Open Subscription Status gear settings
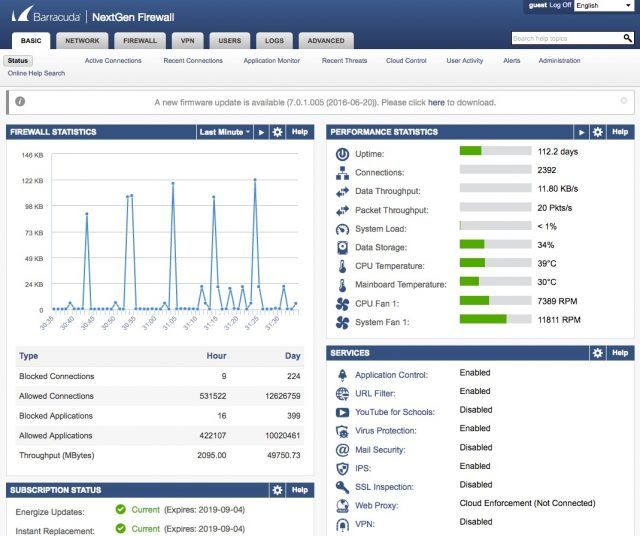 (x=277, y=490)
